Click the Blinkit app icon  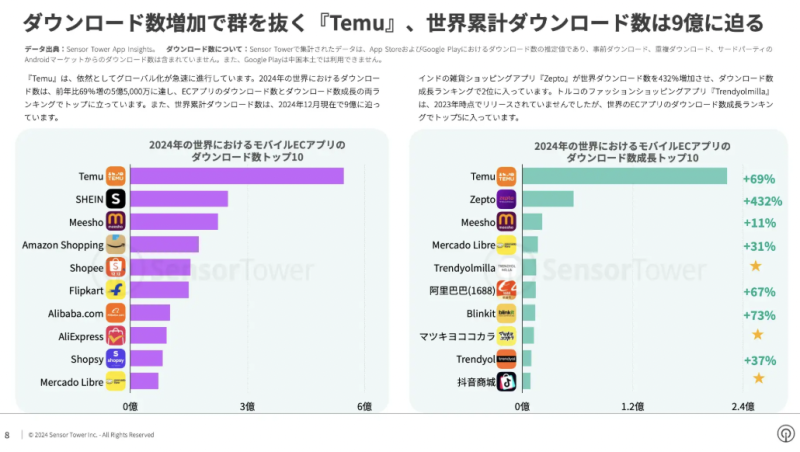pos(506,313)
